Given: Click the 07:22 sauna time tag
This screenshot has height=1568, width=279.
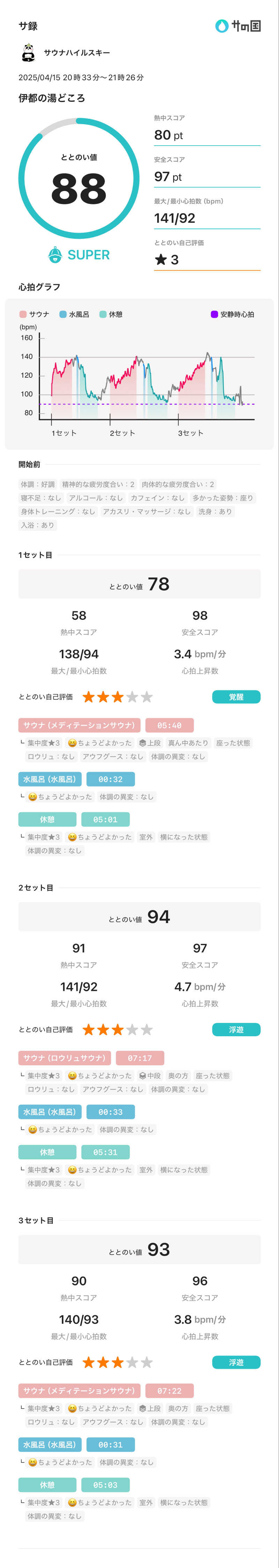Looking at the screenshot, I should pyautogui.click(x=169, y=1391).
